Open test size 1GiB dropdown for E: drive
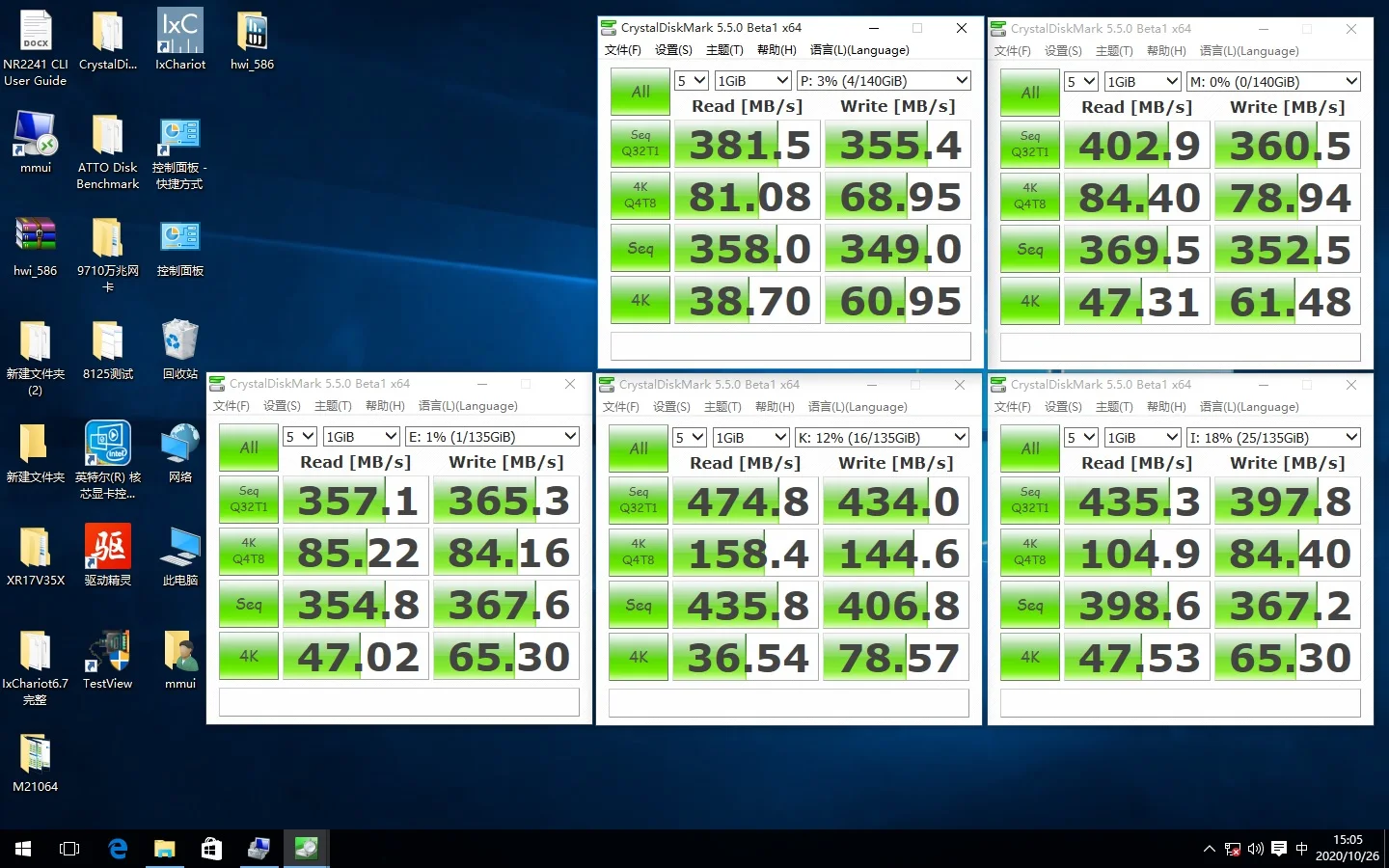 point(361,437)
